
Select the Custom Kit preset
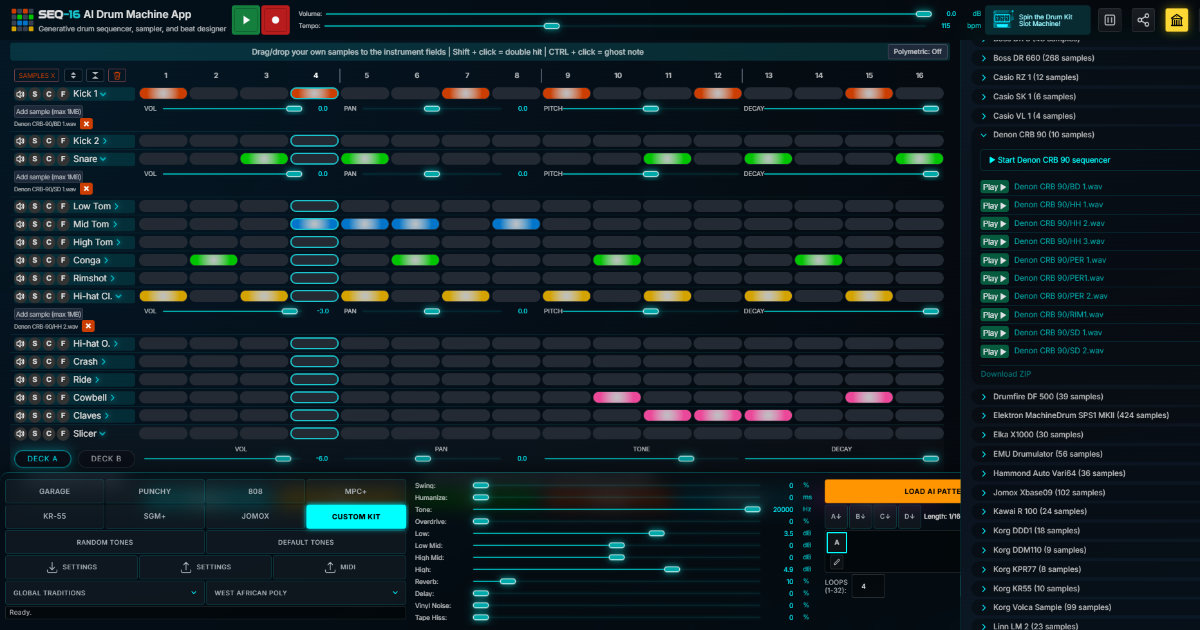[x=356, y=516]
